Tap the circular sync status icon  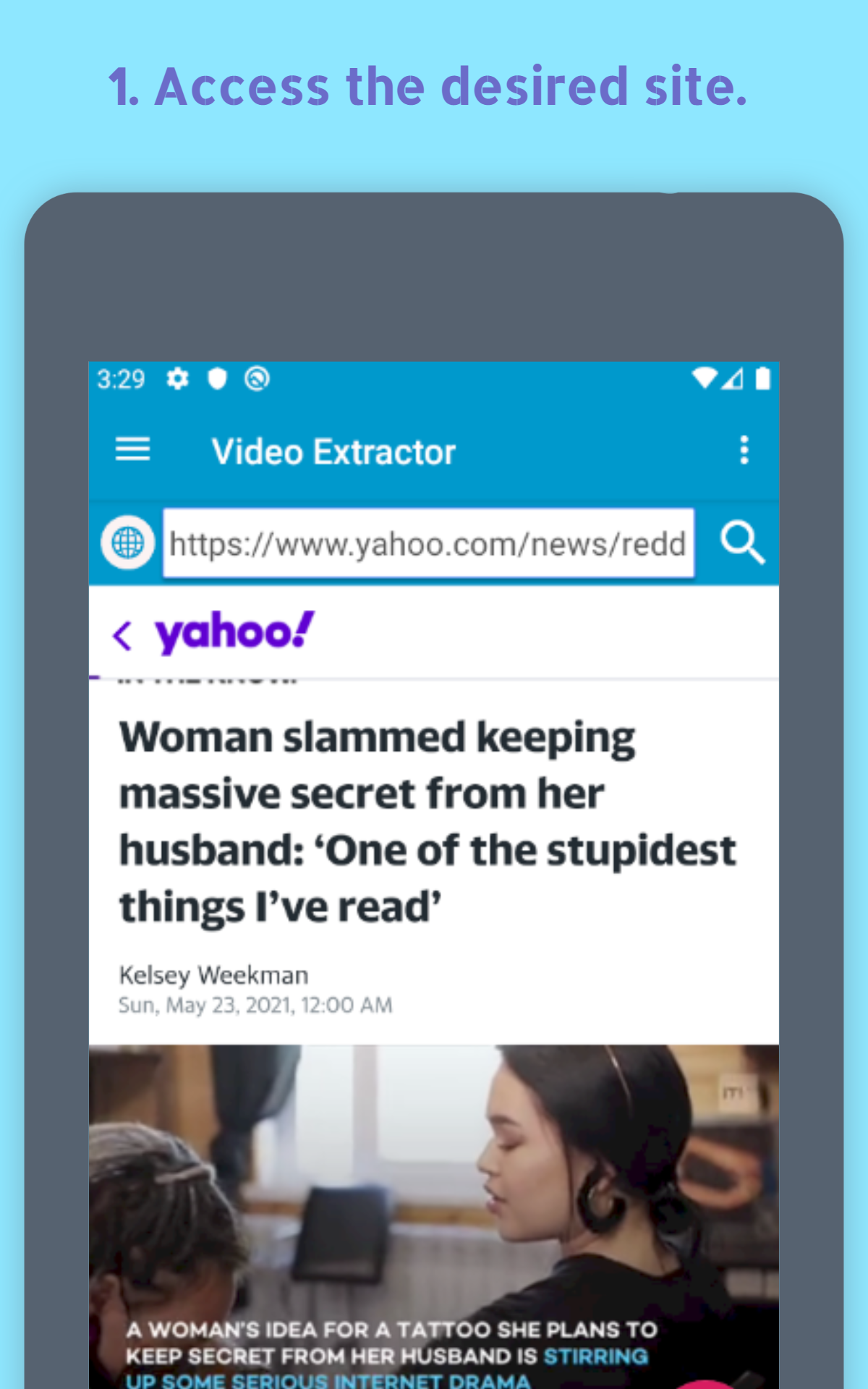(257, 378)
